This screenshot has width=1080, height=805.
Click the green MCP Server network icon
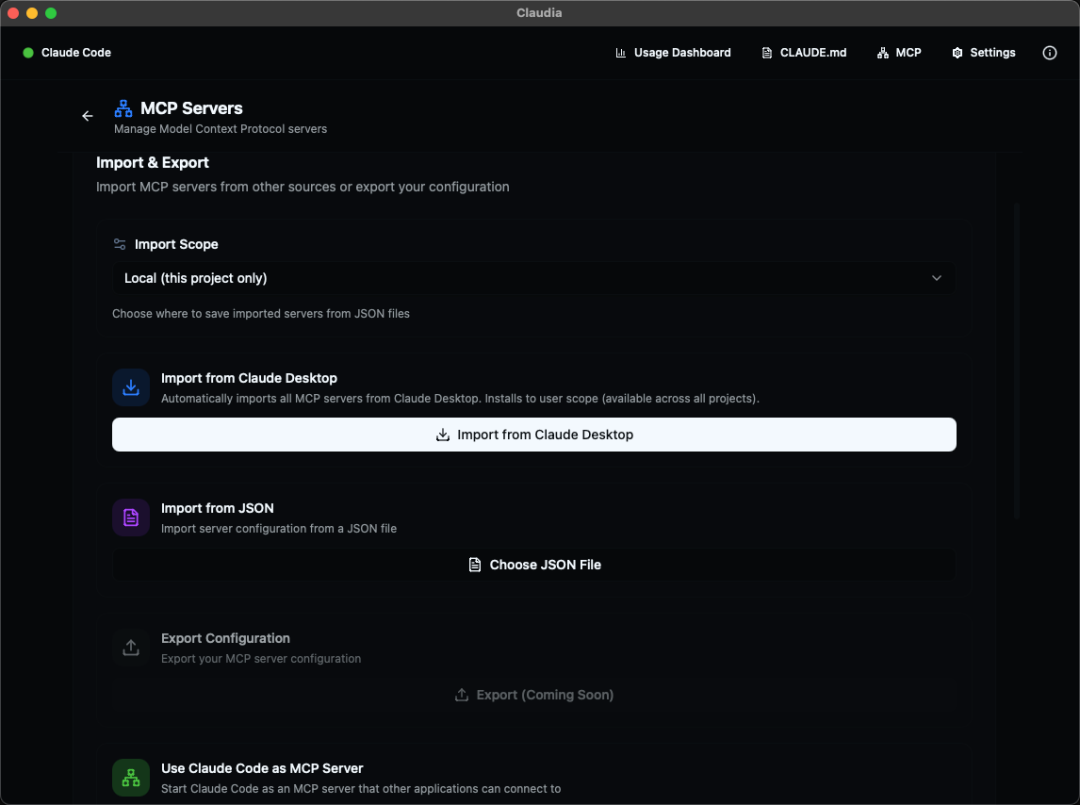[131, 778]
